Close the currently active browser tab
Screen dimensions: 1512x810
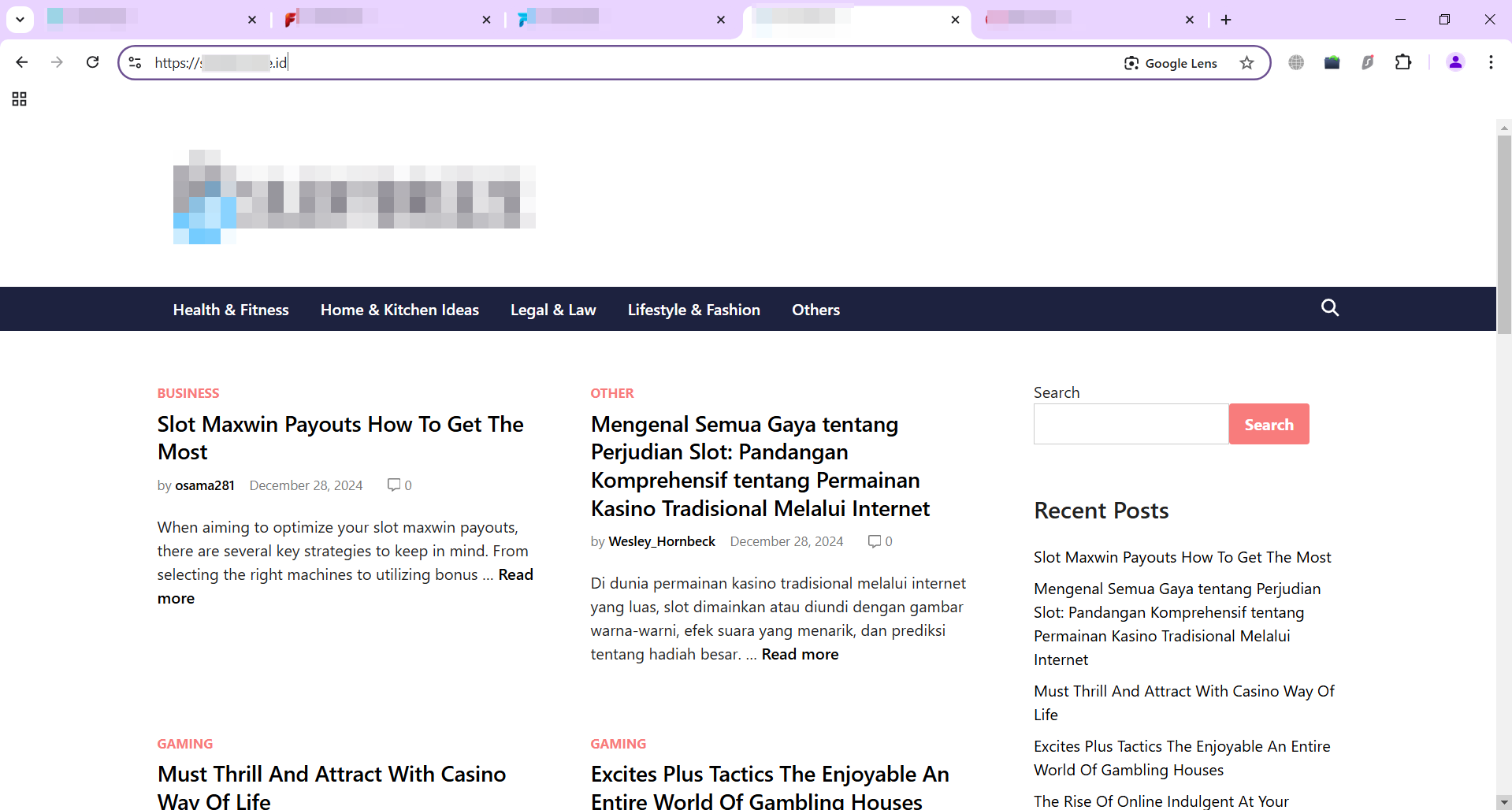955,20
